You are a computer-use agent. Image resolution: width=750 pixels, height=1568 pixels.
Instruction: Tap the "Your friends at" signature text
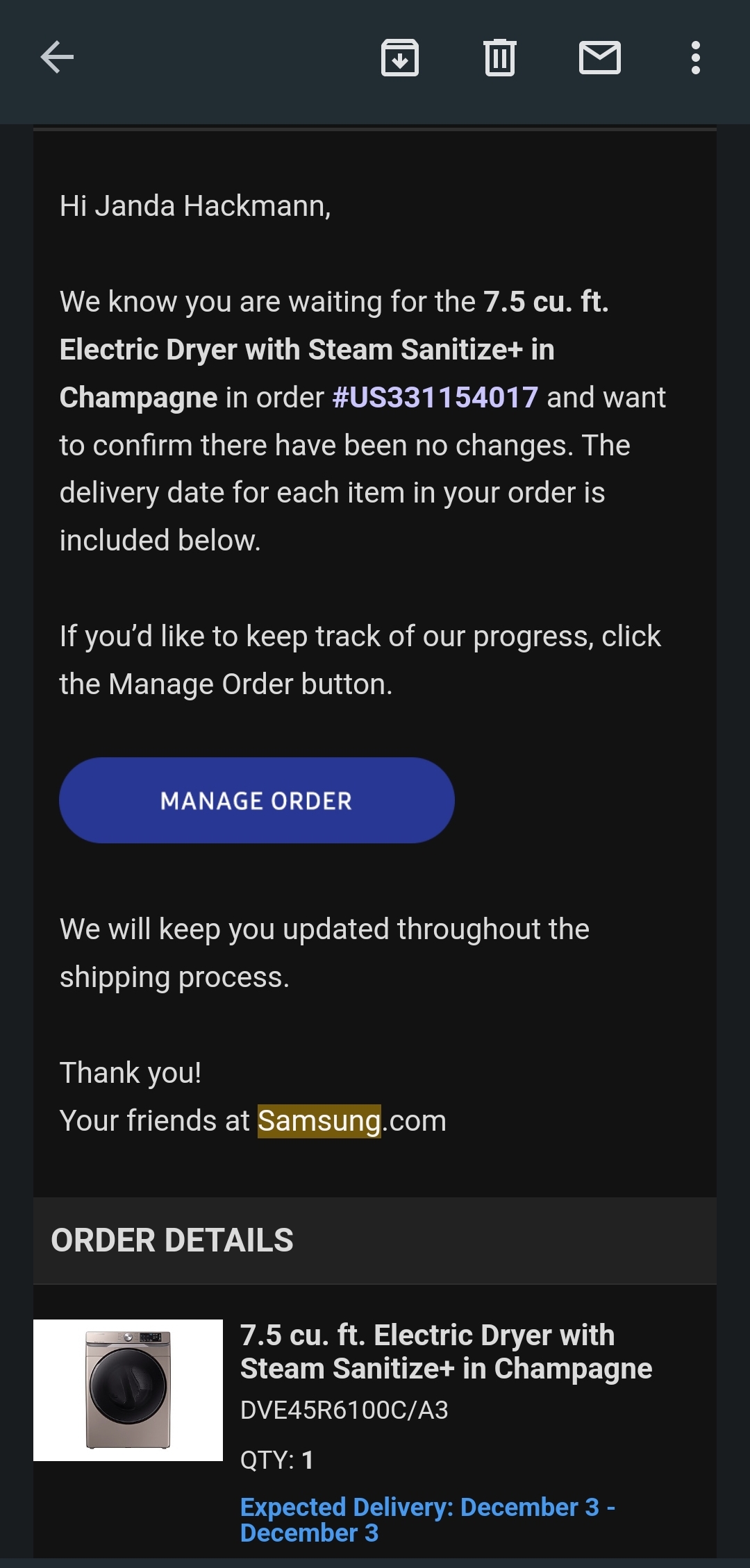154,1121
